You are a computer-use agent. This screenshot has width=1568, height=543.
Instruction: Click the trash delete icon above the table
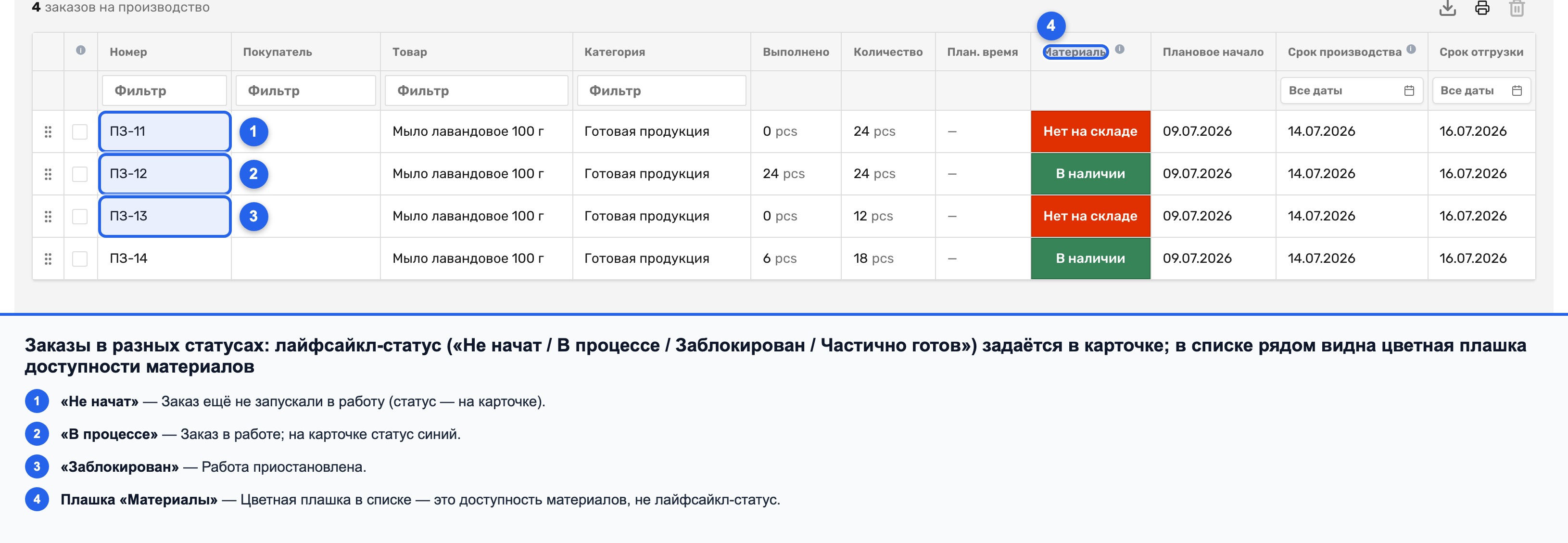(x=1517, y=9)
